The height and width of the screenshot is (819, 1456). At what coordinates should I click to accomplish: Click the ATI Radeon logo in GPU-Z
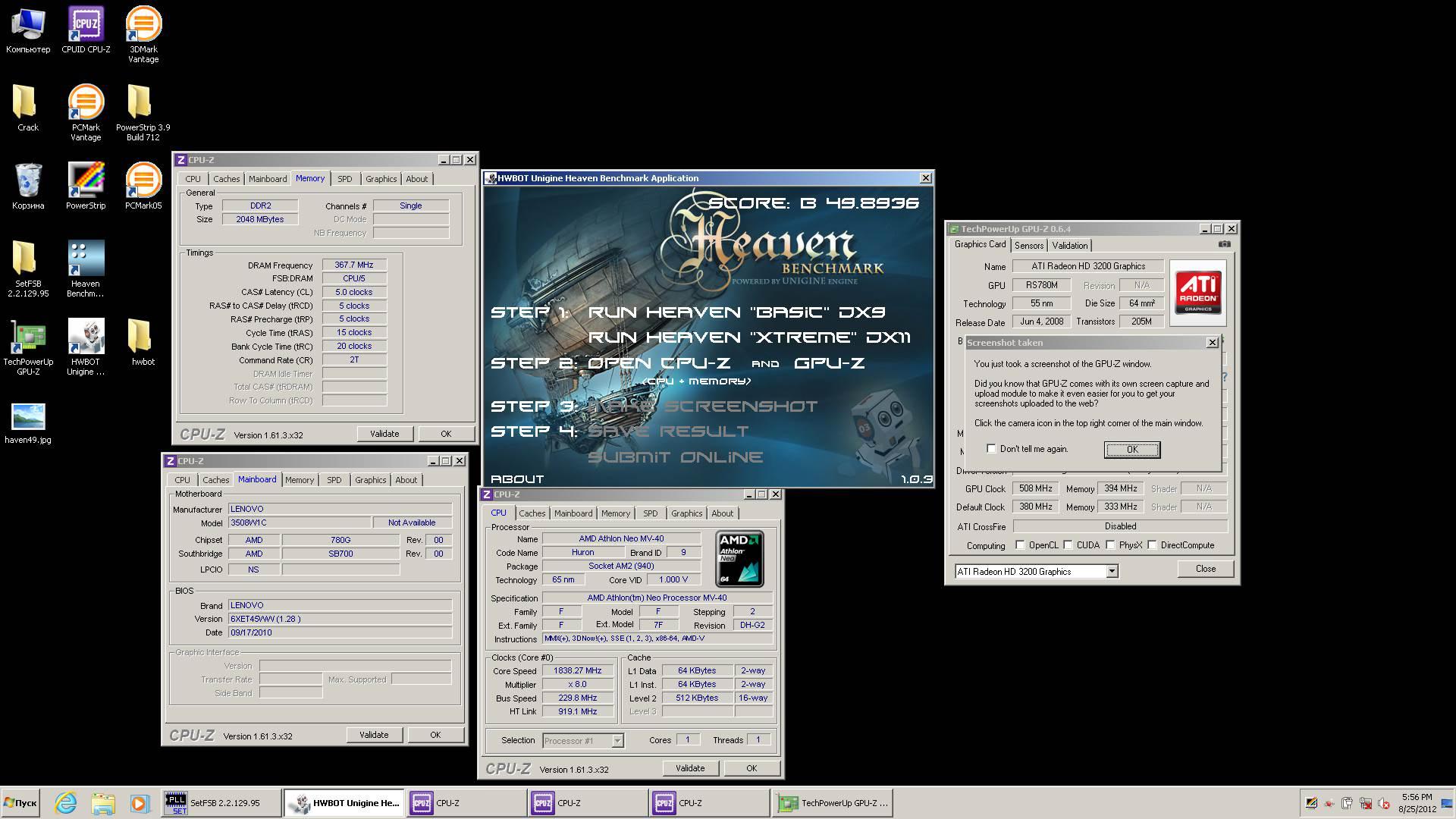pos(1197,293)
